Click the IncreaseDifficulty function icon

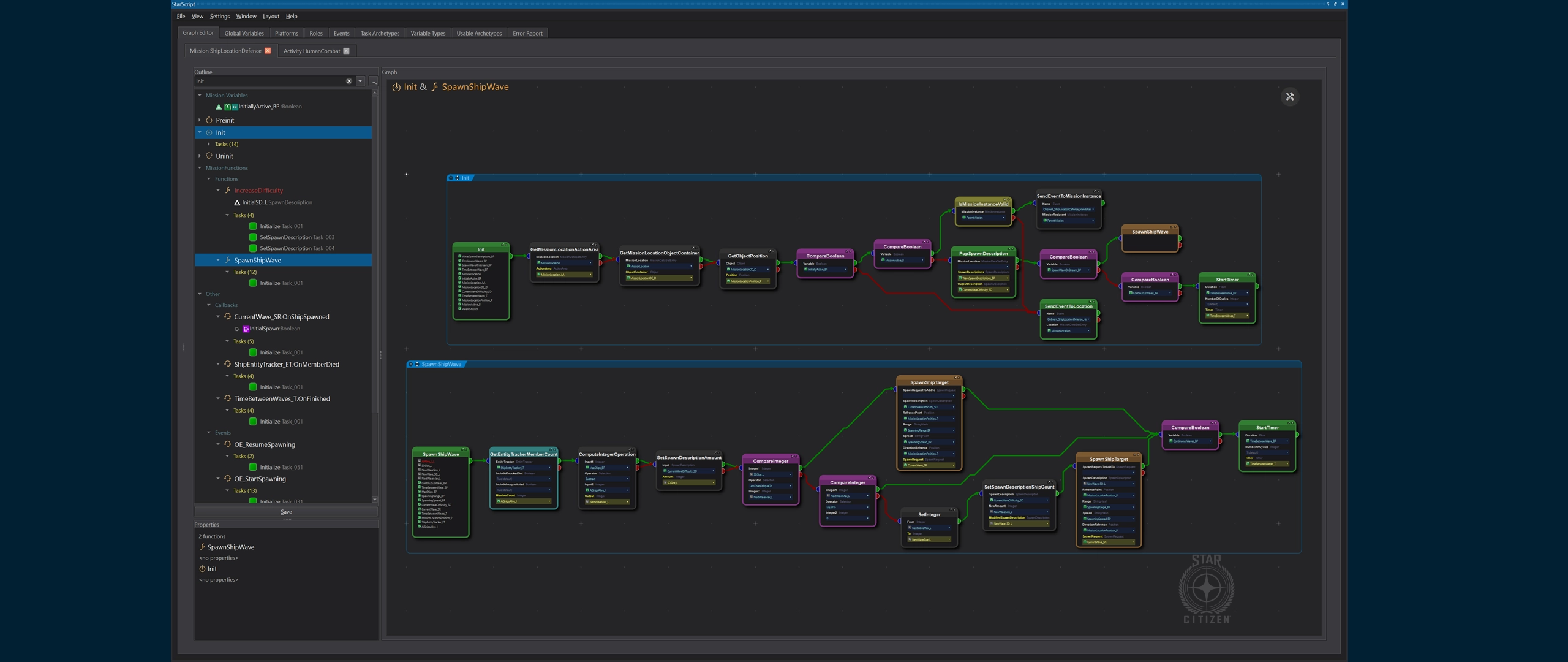click(x=227, y=191)
